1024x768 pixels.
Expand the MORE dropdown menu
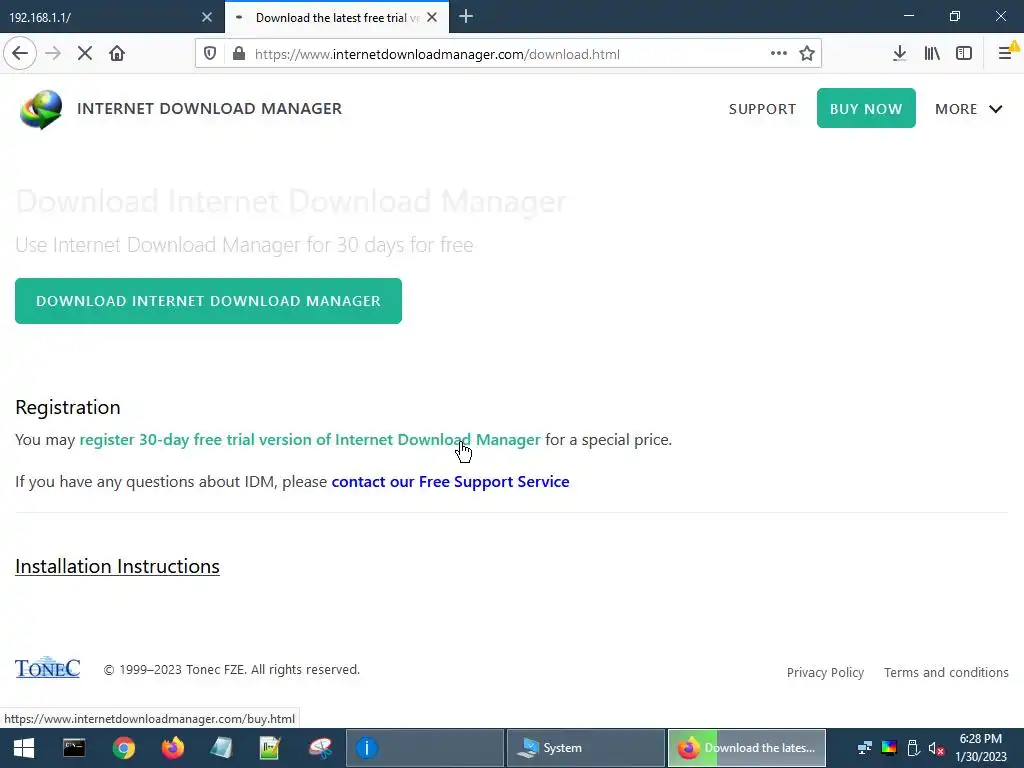(968, 109)
